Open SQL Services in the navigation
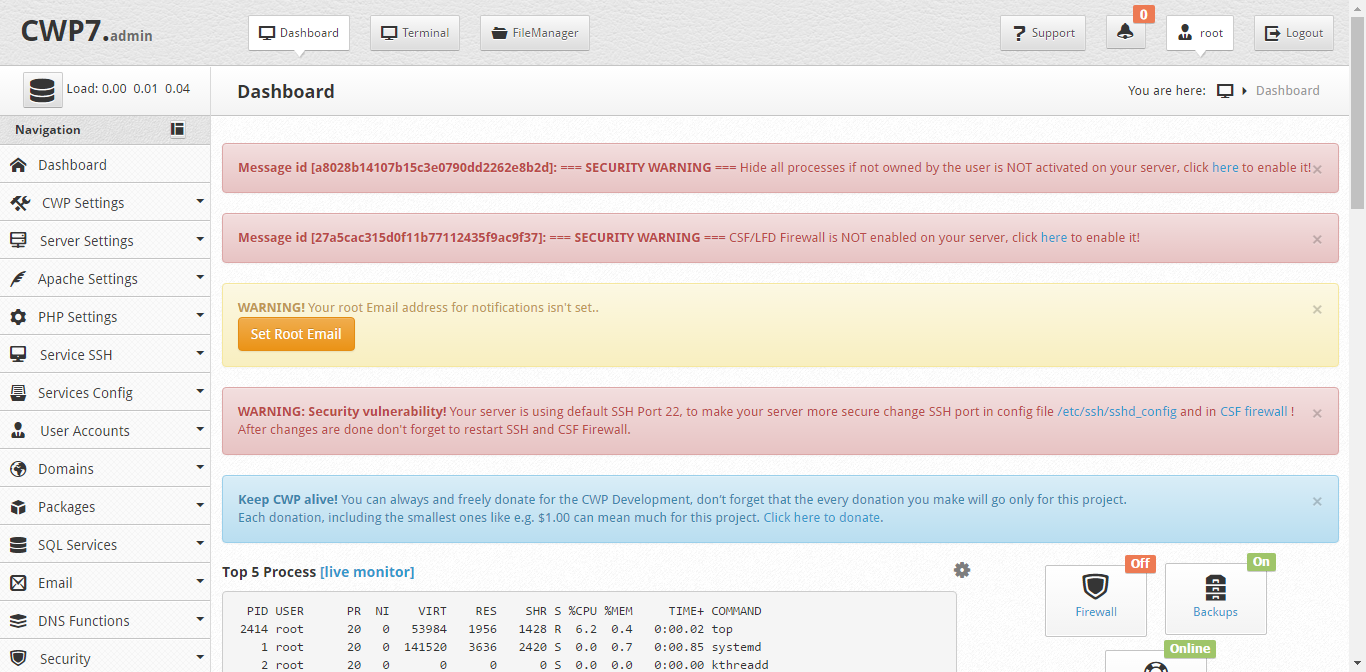This screenshot has width=1366, height=672. (105, 545)
